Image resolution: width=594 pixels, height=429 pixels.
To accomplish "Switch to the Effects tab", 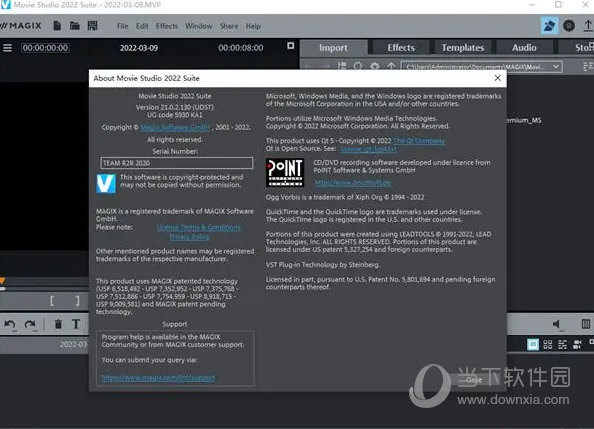I will [x=401, y=48].
